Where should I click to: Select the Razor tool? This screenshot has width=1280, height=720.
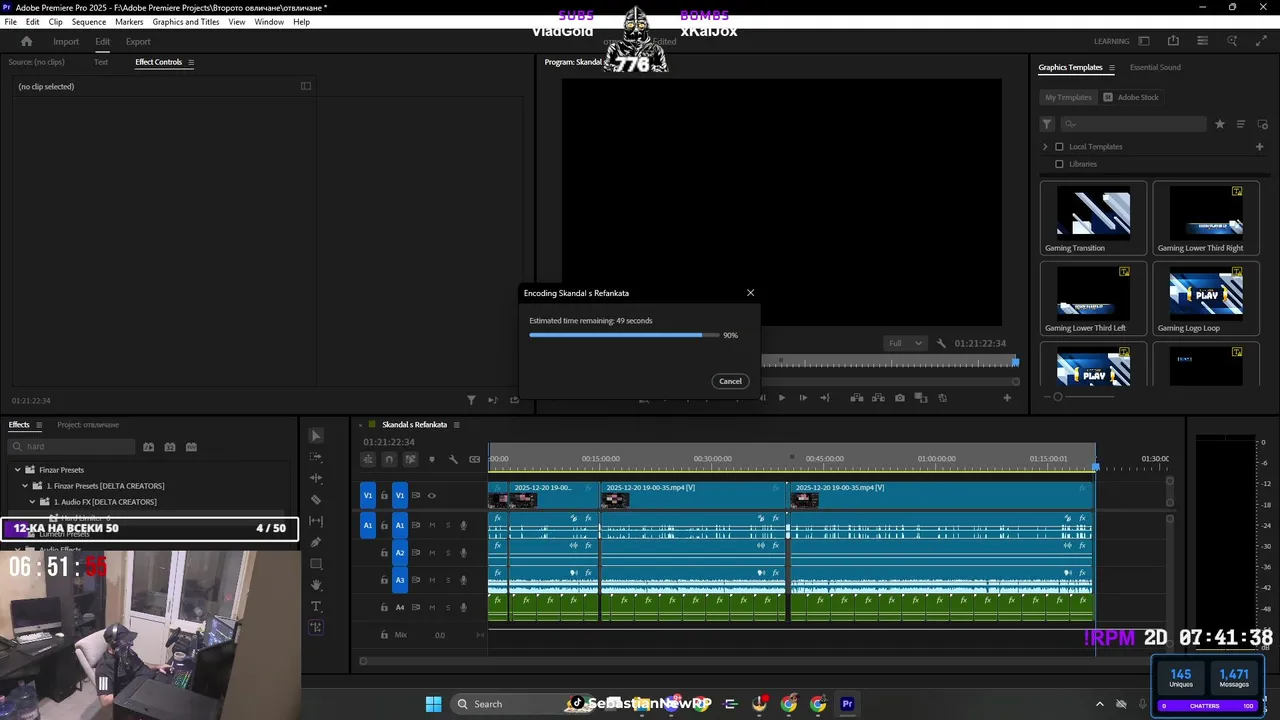[x=316, y=500]
